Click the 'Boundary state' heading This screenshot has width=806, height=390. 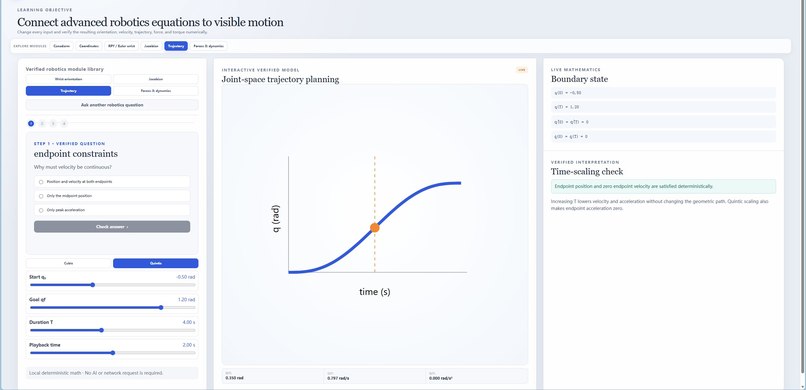579,79
